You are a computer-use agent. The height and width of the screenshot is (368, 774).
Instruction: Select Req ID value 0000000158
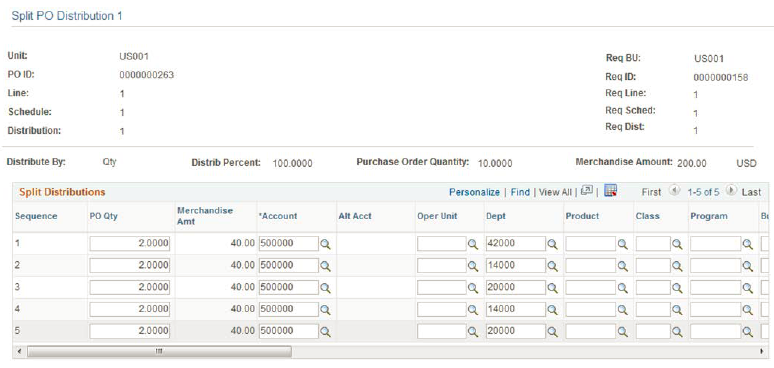click(721, 77)
